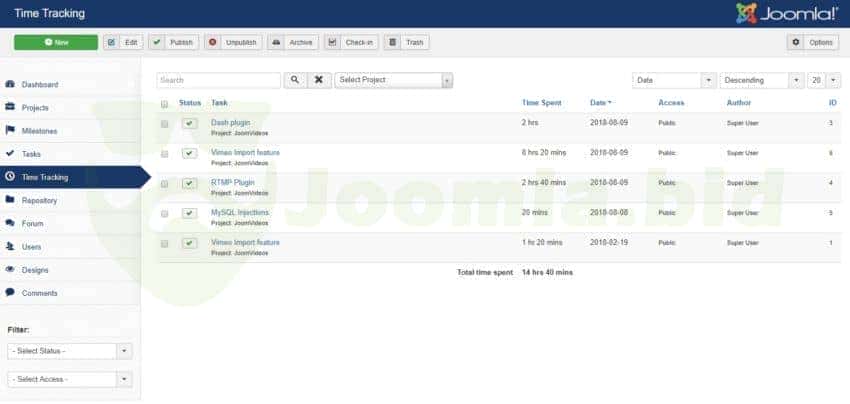This screenshot has height=404, width=850.
Task: Click the Joomla logo
Action: [x=787, y=13]
